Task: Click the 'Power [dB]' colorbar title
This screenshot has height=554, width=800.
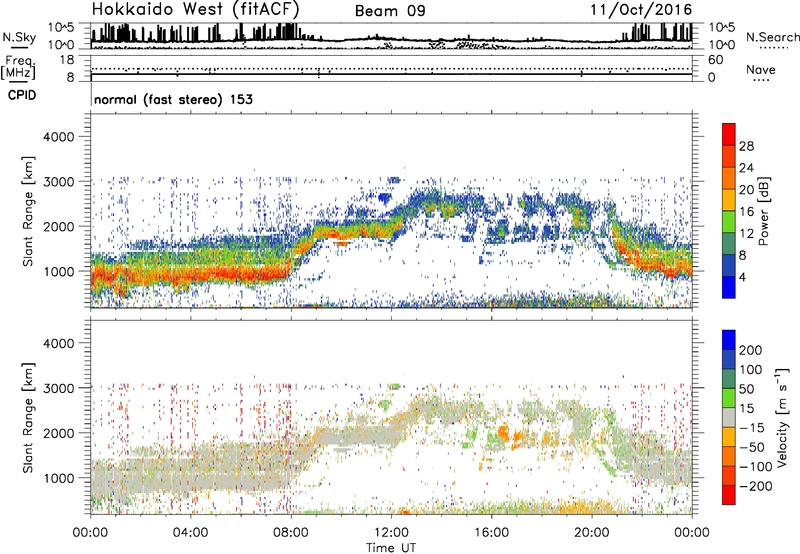Action: [x=763, y=211]
